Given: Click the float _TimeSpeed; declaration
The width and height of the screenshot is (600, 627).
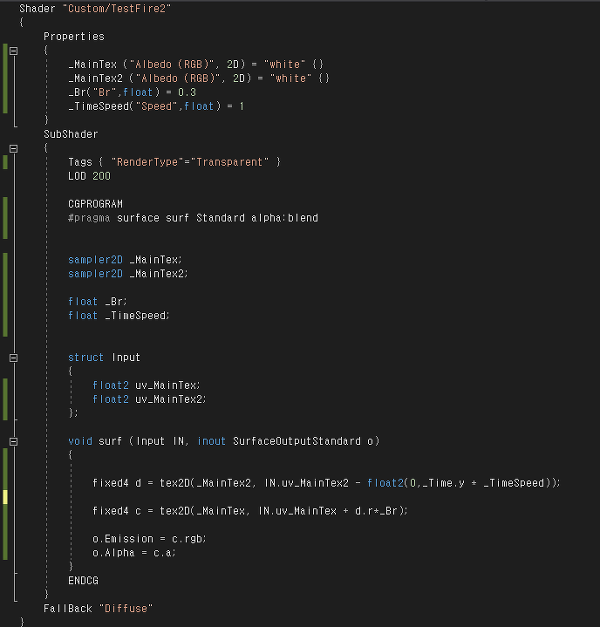Looking at the screenshot, I should pos(119,315).
